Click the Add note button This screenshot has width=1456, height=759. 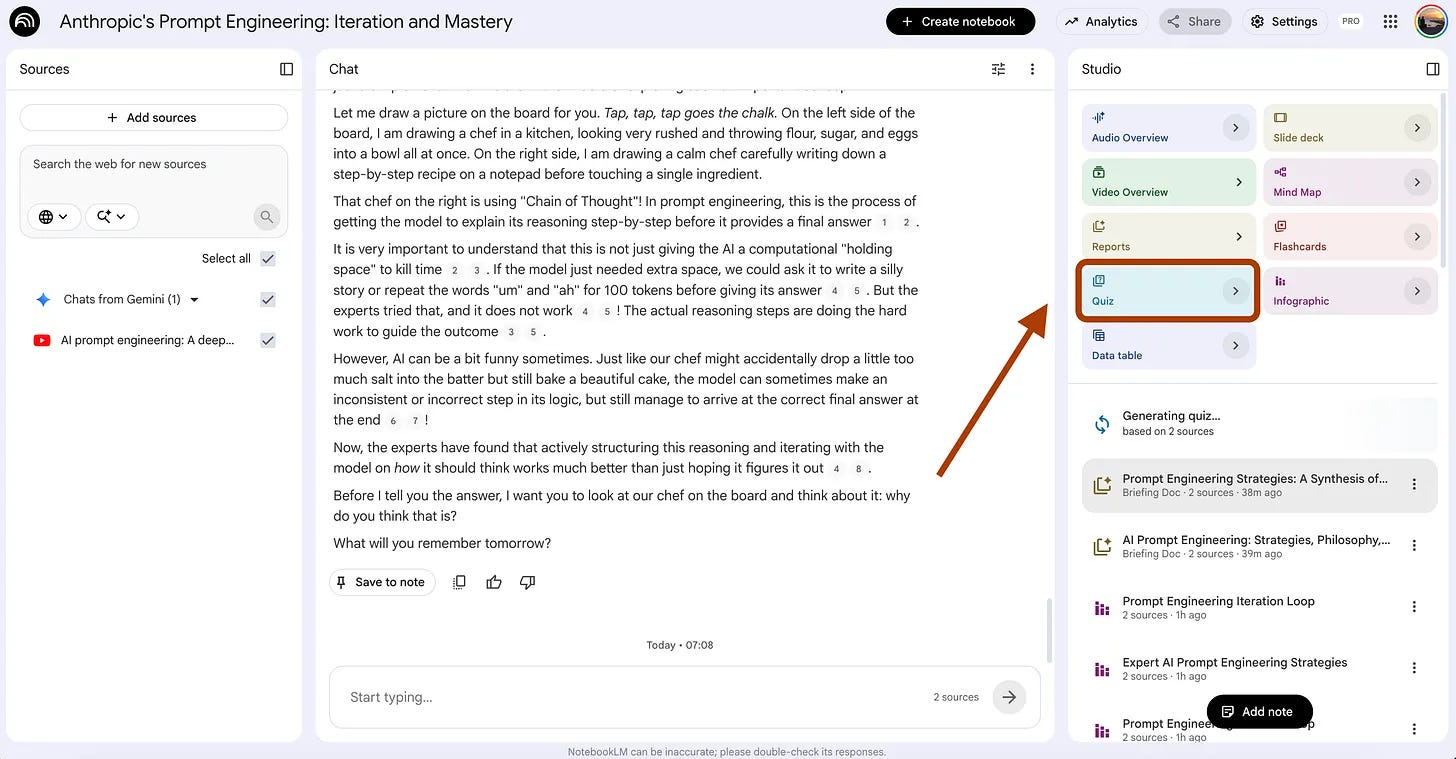pyautogui.click(x=1259, y=712)
